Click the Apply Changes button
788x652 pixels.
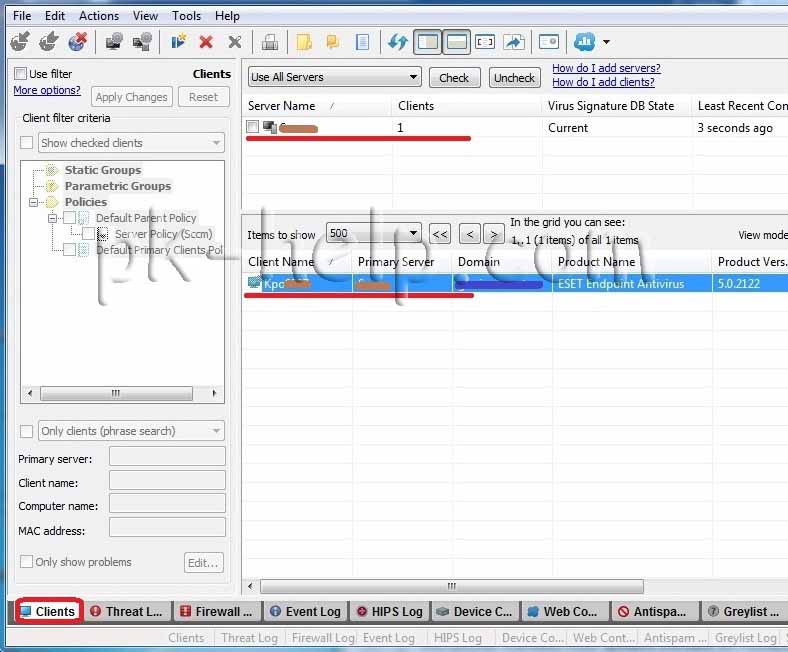tap(132, 97)
